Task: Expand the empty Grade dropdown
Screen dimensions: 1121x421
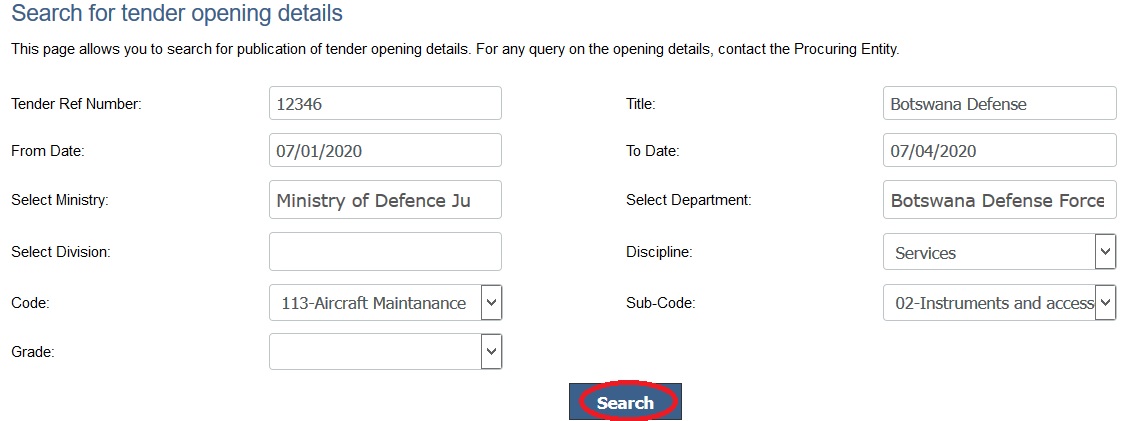Action: [385, 351]
